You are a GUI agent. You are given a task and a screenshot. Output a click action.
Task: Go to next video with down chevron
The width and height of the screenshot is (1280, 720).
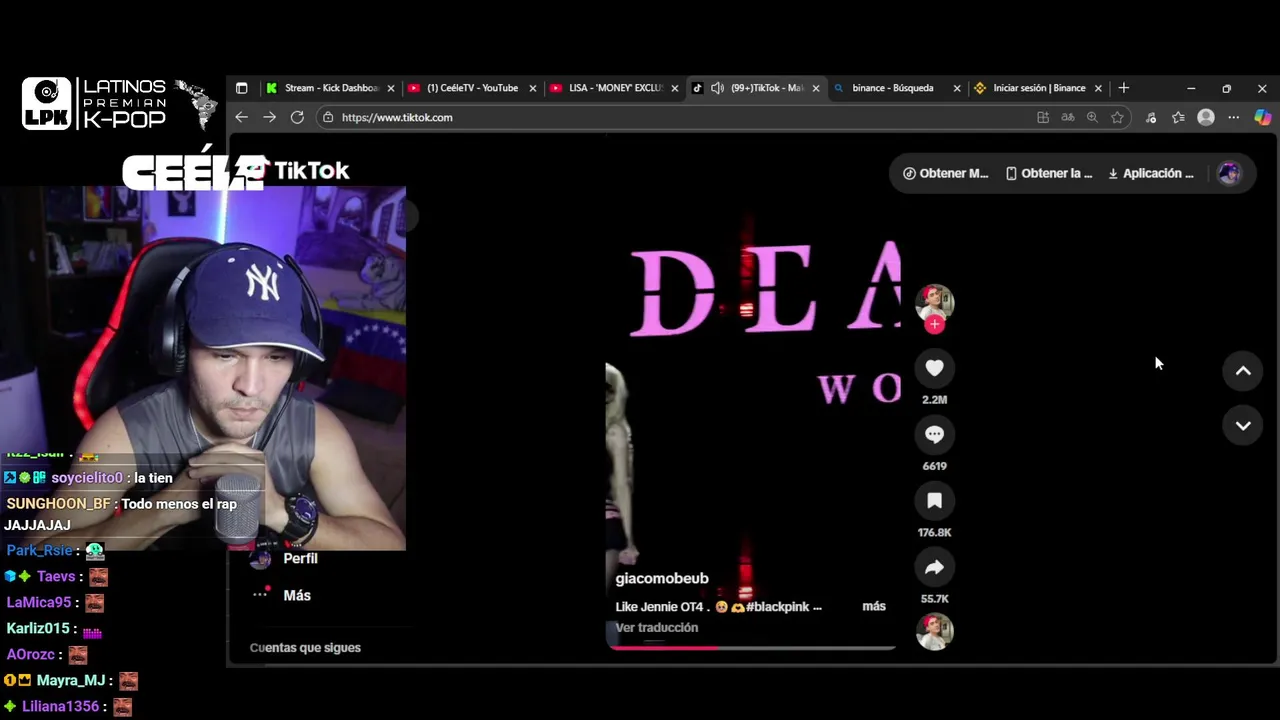point(1243,426)
